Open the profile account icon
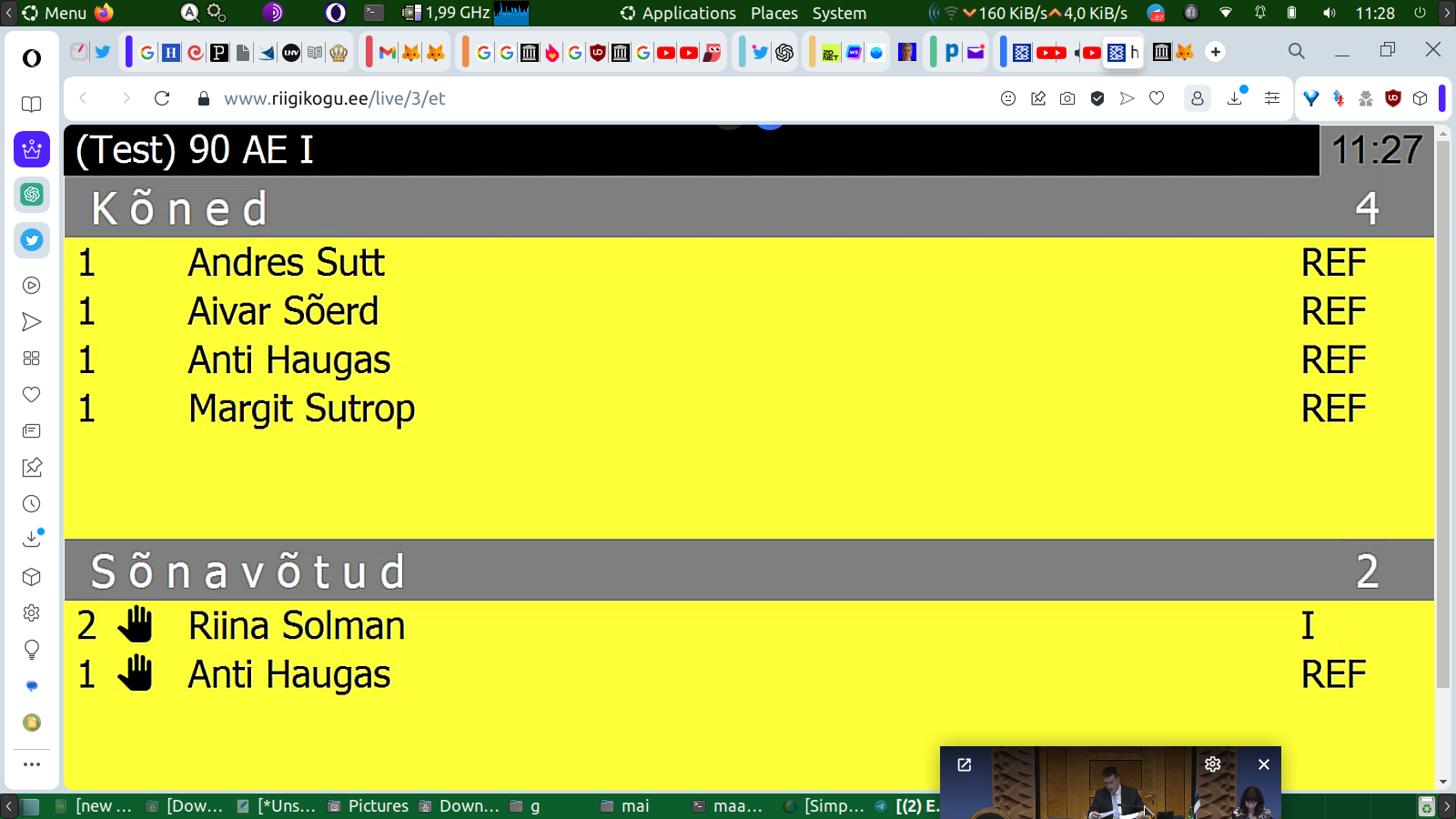This screenshot has width=1456, height=819. (1198, 98)
